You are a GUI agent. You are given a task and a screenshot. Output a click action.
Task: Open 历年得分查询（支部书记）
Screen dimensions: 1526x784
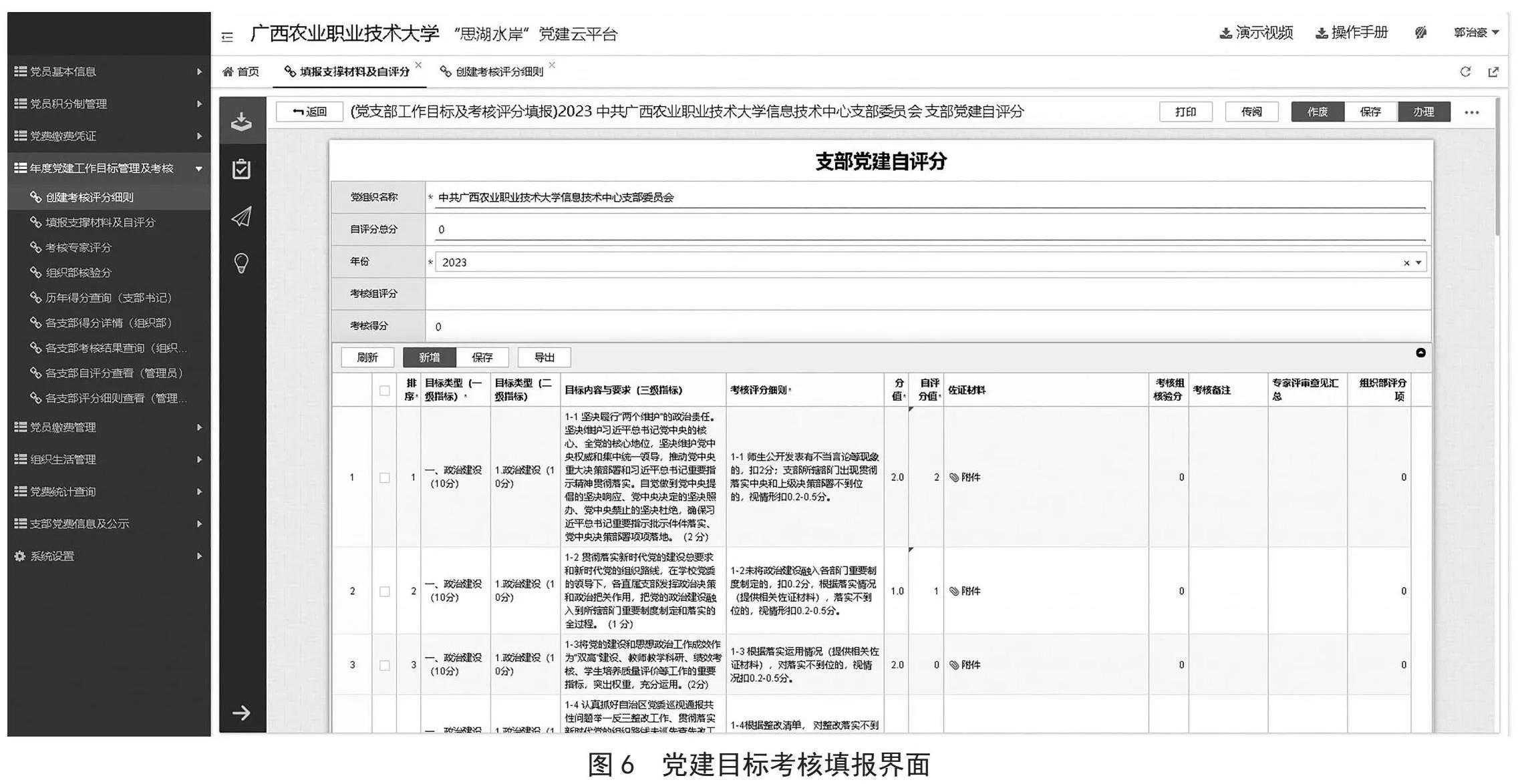pyautogui.click(x=109, y=298)
